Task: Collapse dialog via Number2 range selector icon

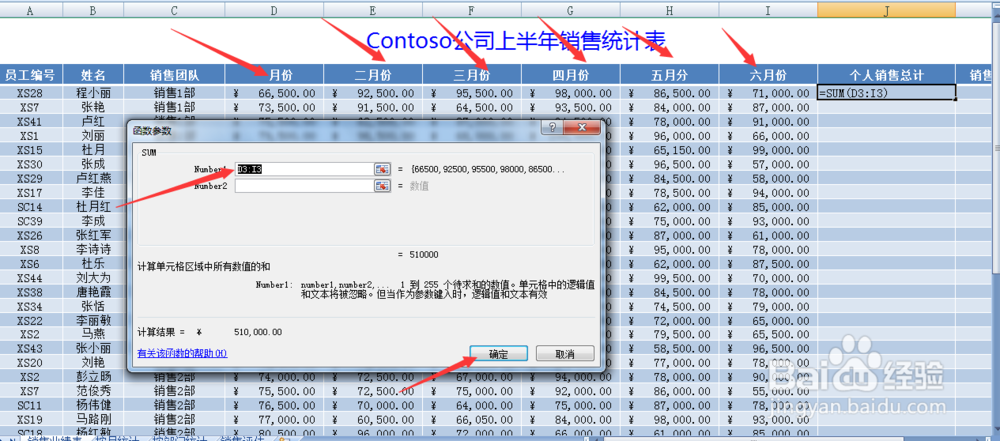Action: 382,186
